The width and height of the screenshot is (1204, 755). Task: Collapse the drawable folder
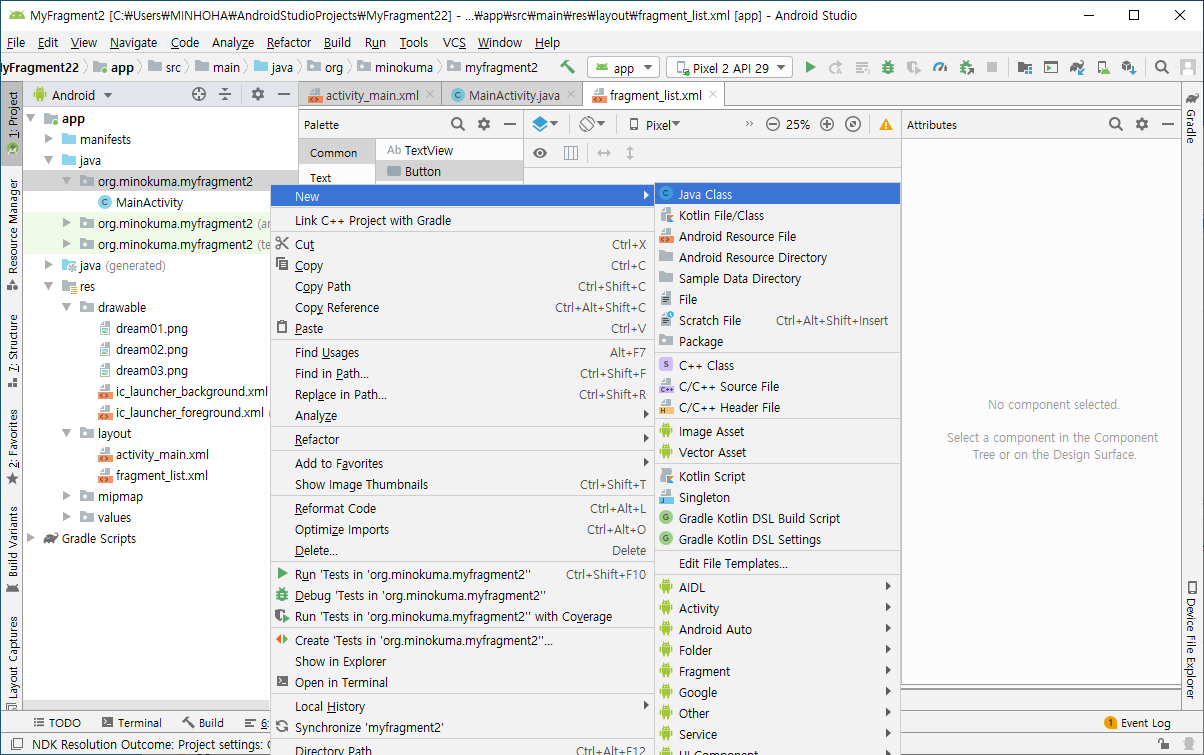pyautogui.click(x=67, y=307)
